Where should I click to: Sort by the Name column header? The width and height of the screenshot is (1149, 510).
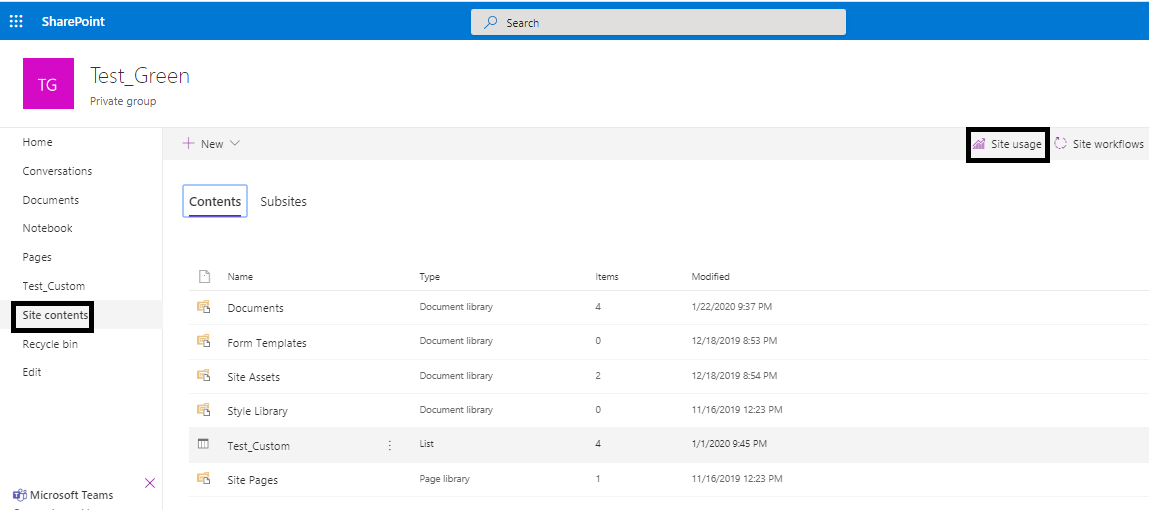click(x=240, y=277)
